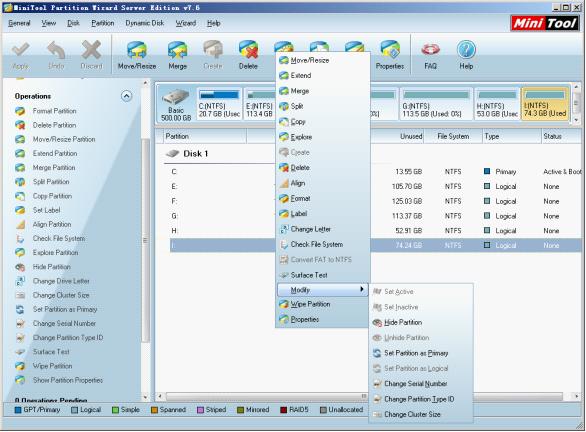This screenshot has width=586, height=432.
Task: Choose Surface Test in context menu
Action: pos(322,275)
